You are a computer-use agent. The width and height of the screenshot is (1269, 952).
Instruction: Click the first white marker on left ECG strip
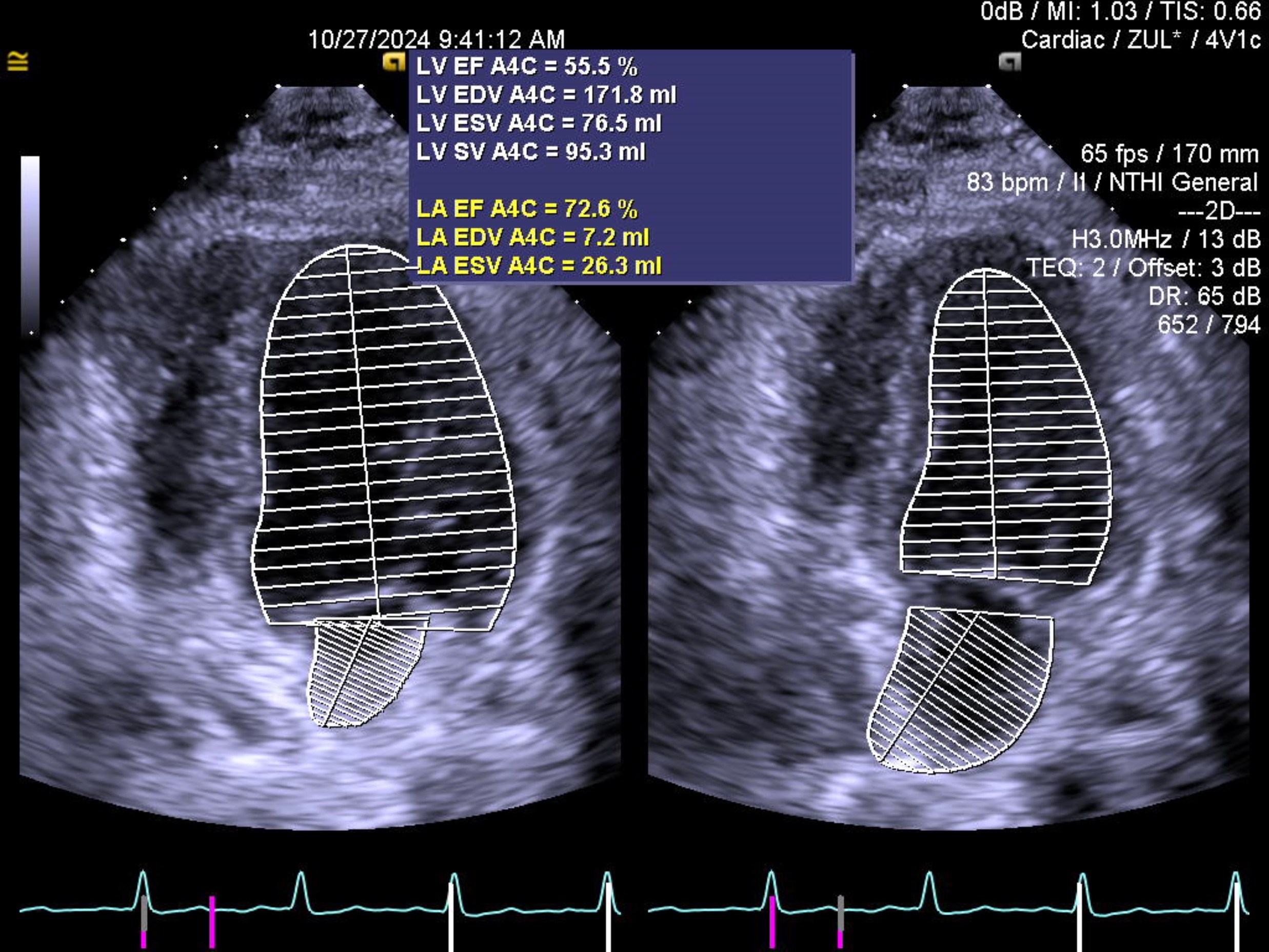click(451, 918)
